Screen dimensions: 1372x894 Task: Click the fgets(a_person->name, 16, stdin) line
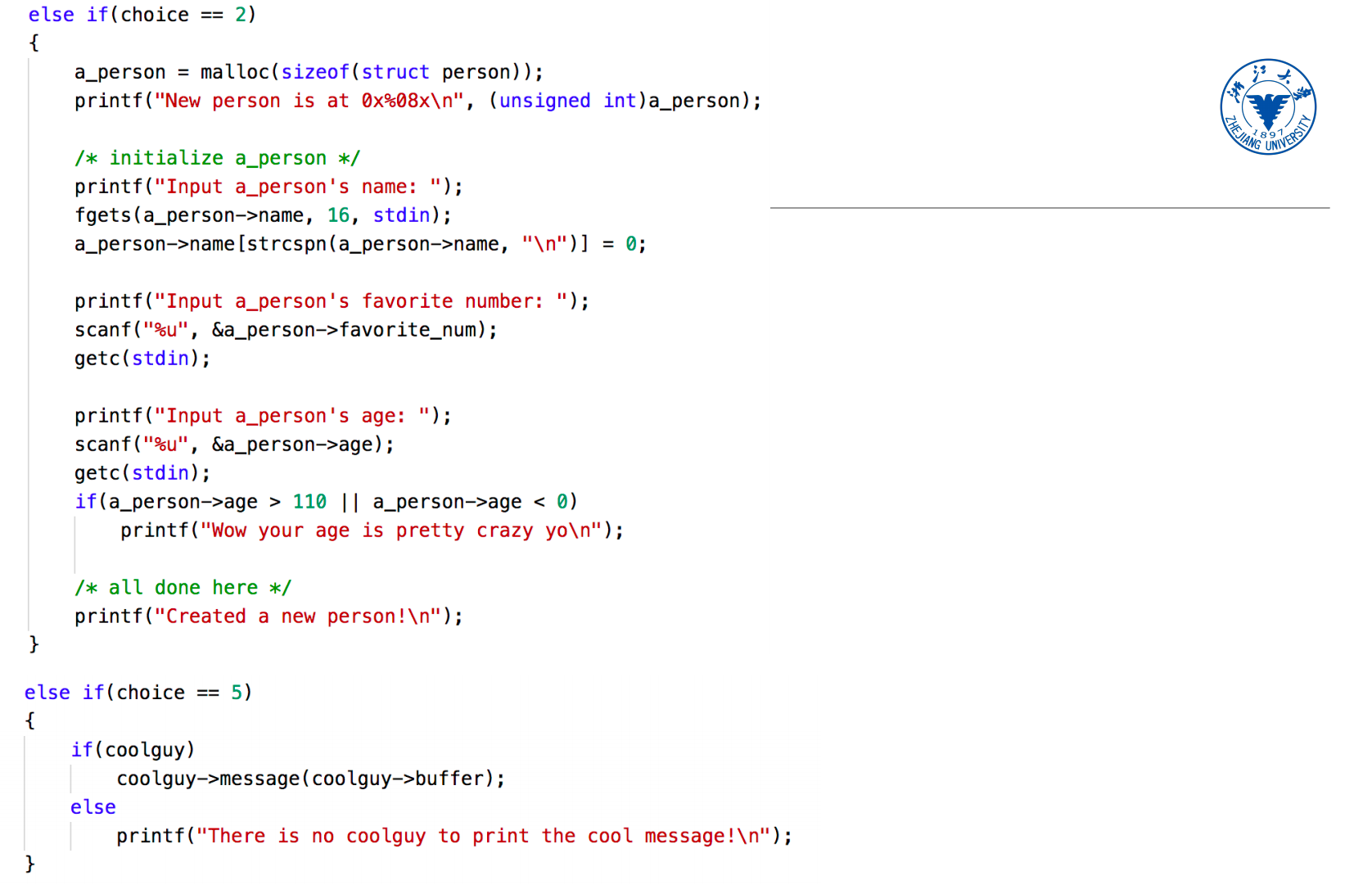[263, 215]
